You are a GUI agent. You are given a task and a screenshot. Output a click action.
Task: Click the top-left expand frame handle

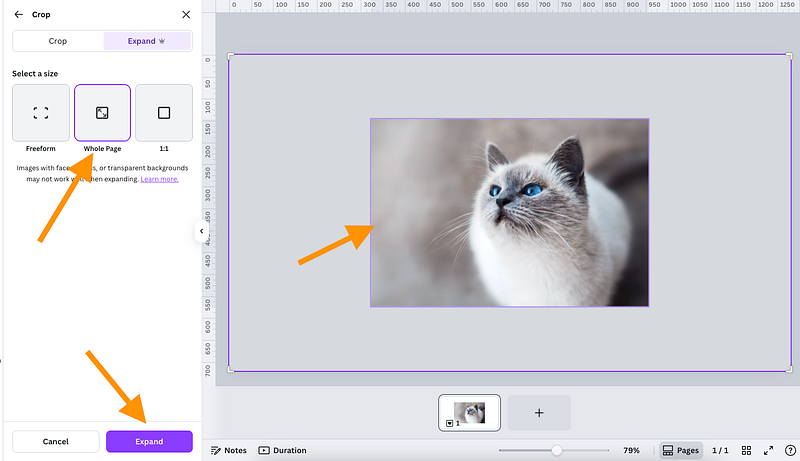(231, 56)
